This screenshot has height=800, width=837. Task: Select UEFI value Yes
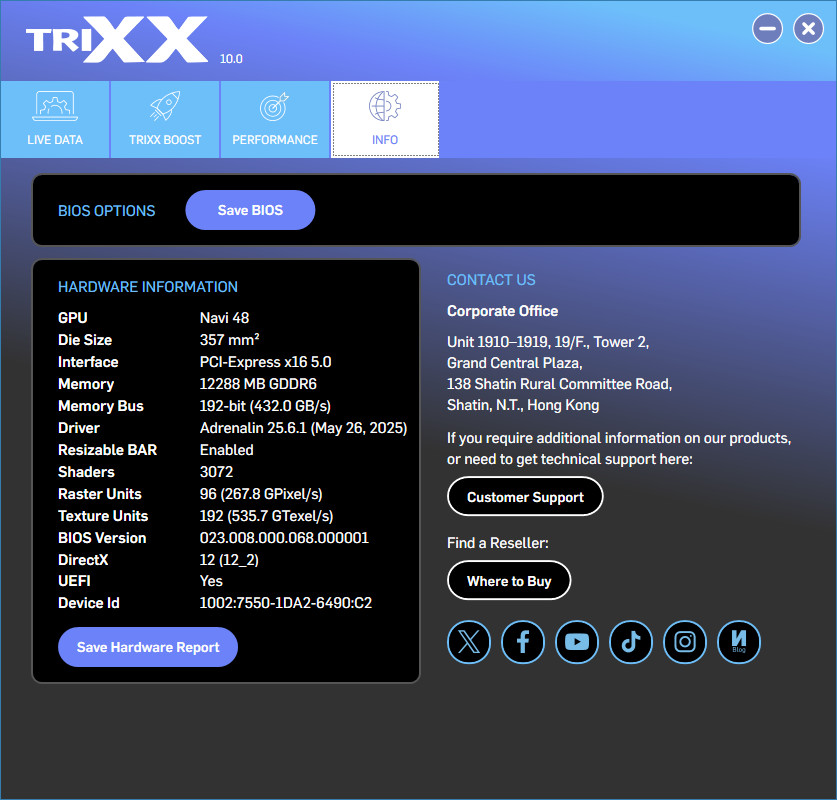point(211,581)
